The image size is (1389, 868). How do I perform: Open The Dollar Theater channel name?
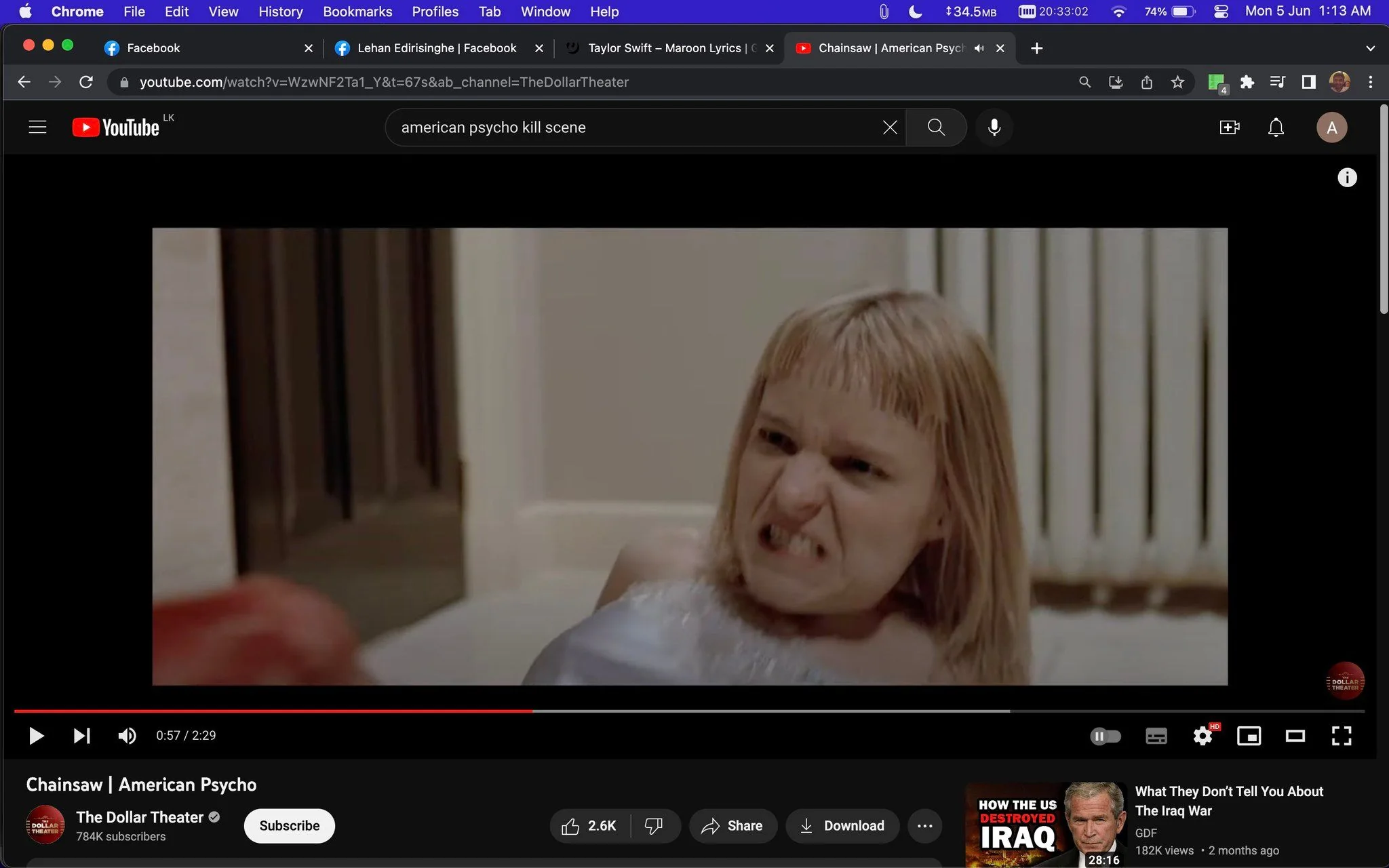click(140, 817)
